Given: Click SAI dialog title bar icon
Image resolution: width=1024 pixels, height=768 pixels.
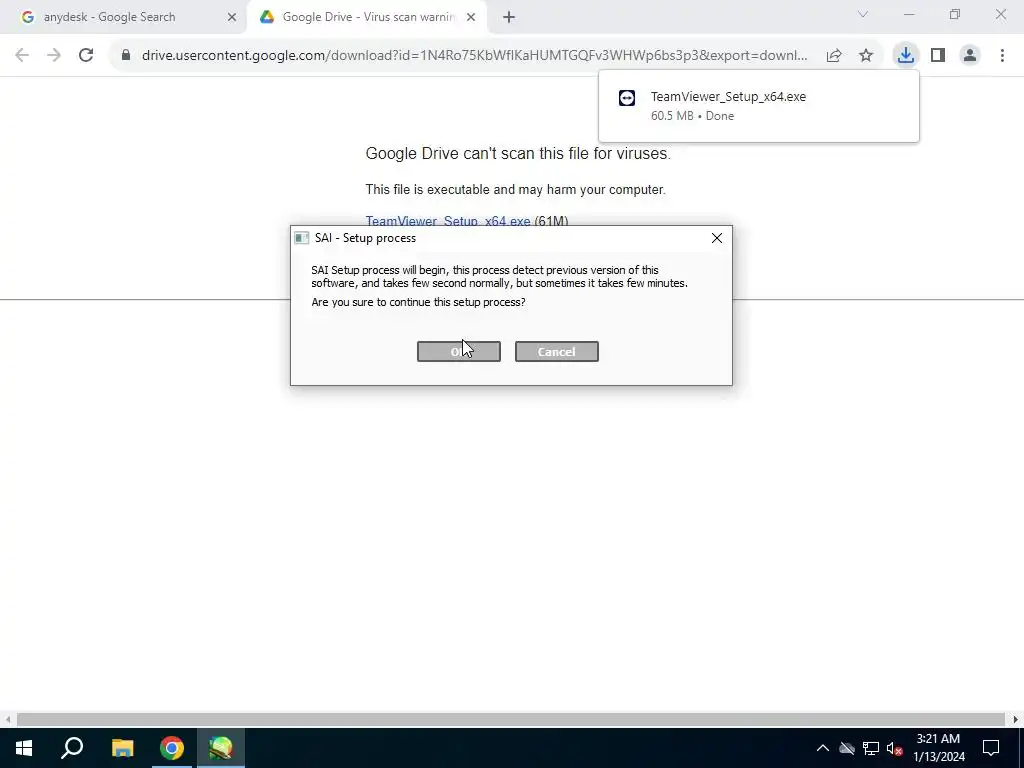Looking at the screenshot, I should tap(302, 238).
